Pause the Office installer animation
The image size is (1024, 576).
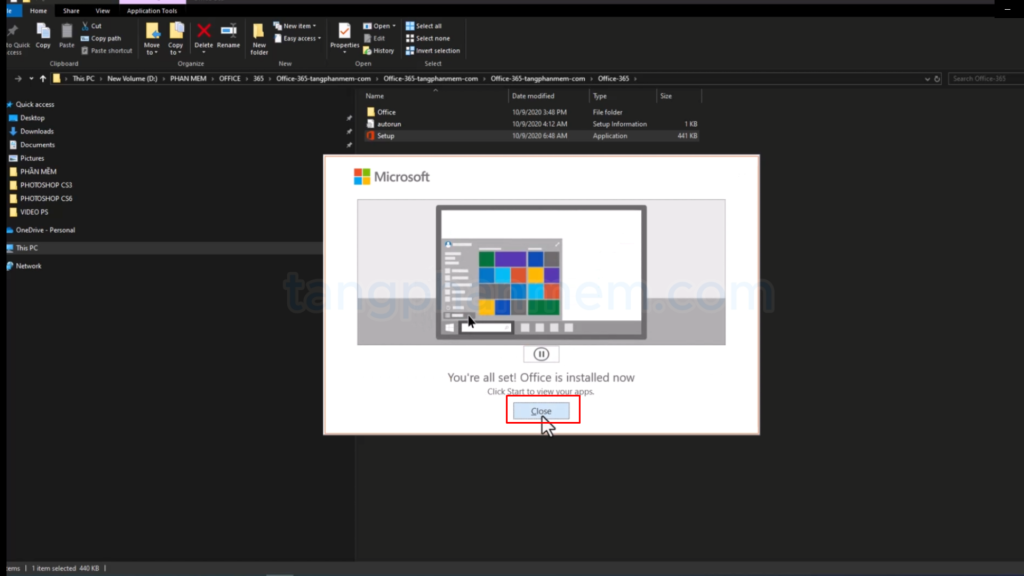click(x=541, y=354)
